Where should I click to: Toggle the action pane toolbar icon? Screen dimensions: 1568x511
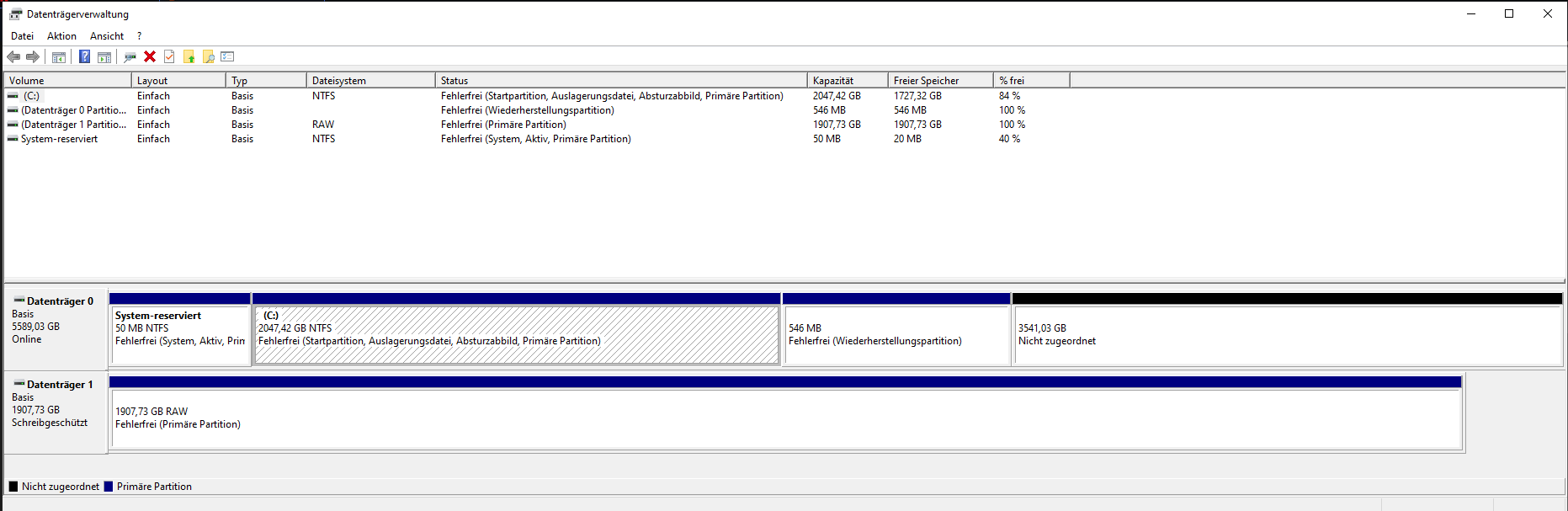pyautogui.click(x=104, y=57)
